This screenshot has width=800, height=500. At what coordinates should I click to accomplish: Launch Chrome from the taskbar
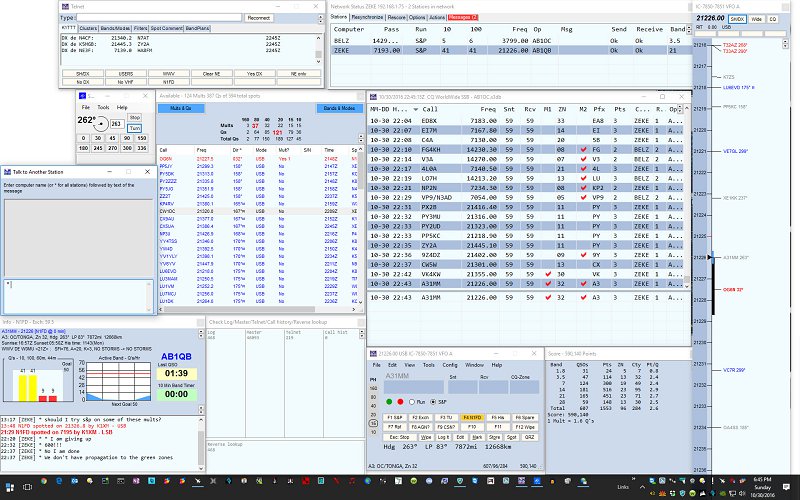(x=44, y=481)
